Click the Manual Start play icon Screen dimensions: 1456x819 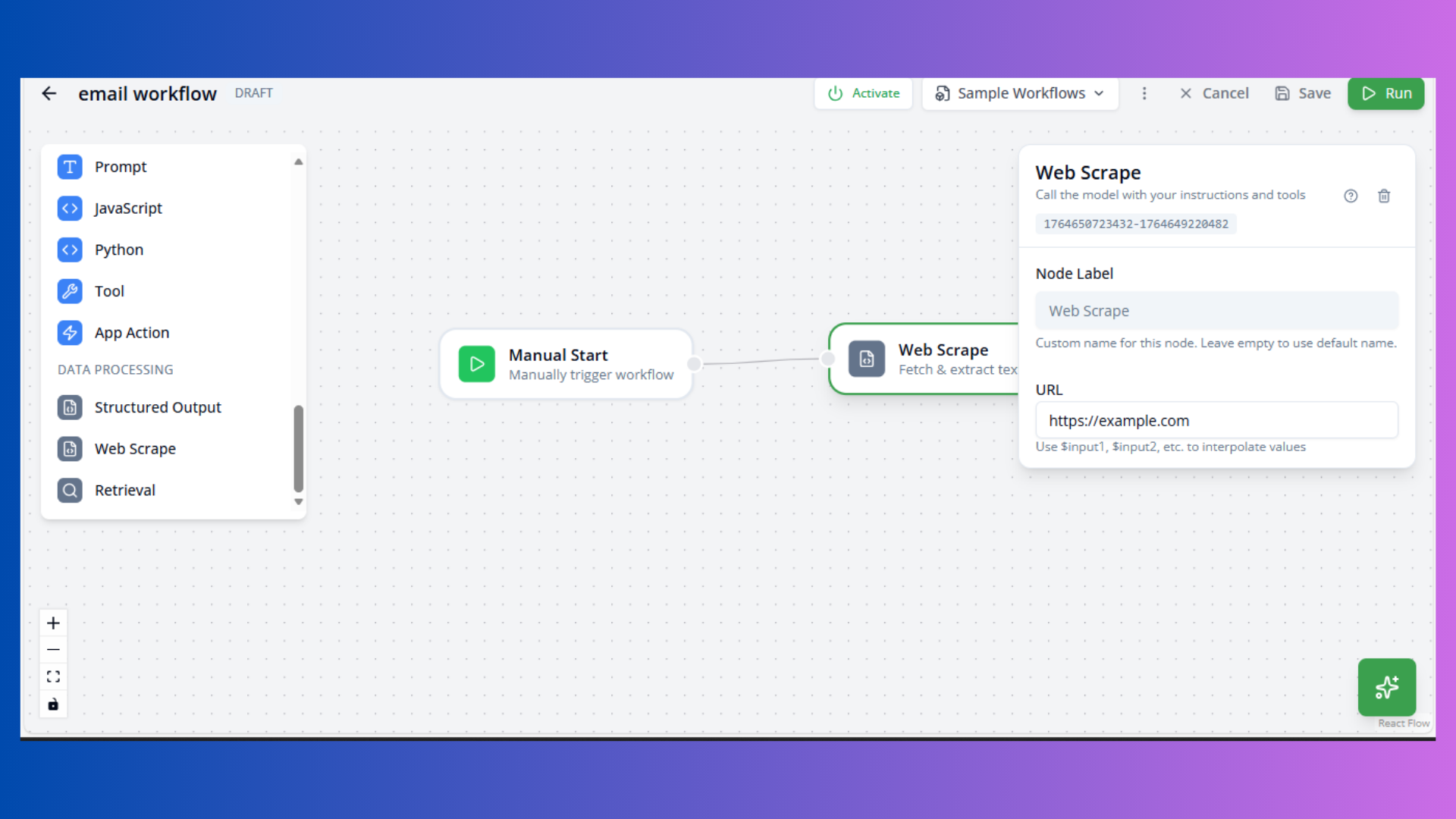[476, 364]
